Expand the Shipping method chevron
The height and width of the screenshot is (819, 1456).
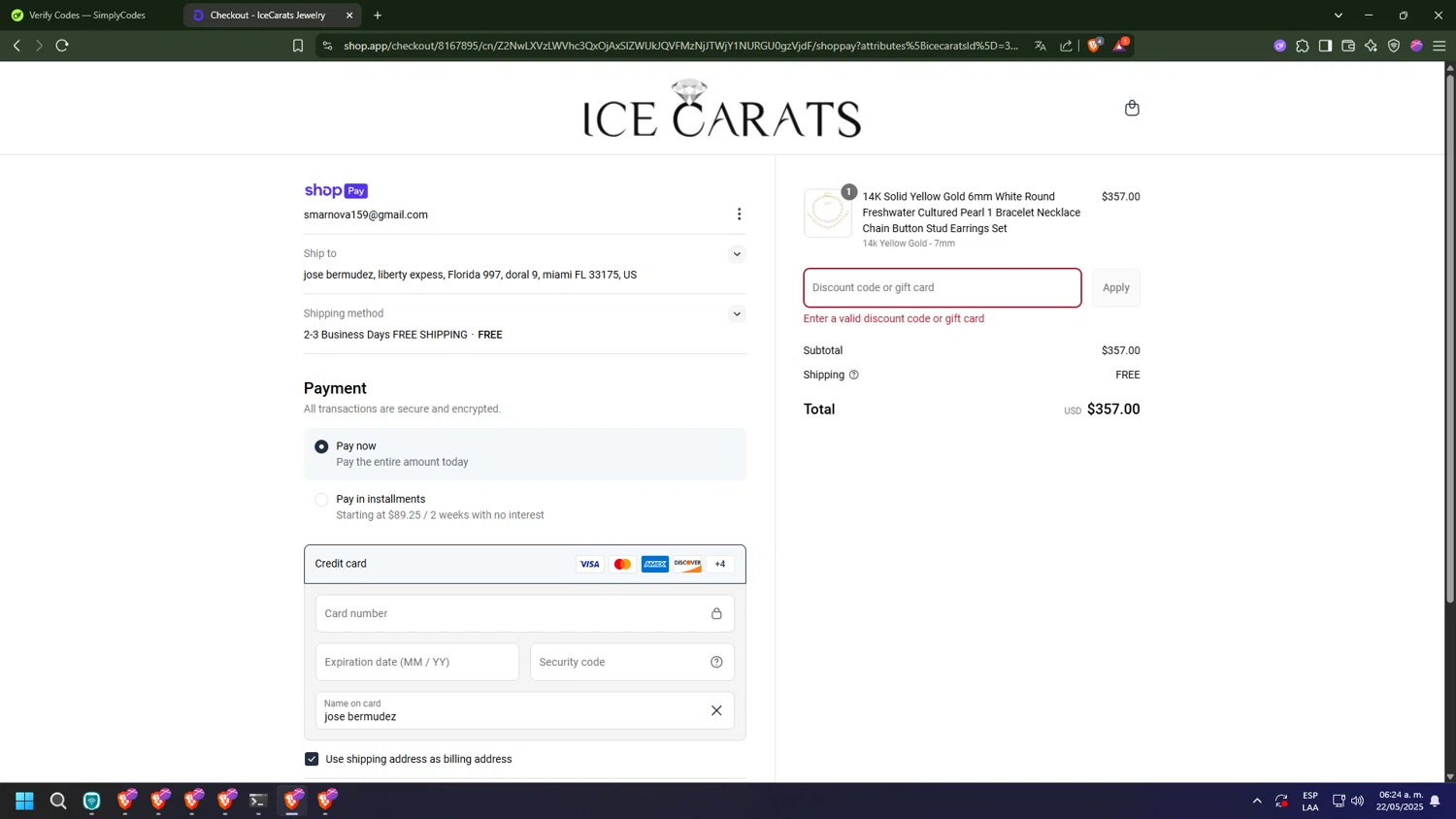coord(737,313)
